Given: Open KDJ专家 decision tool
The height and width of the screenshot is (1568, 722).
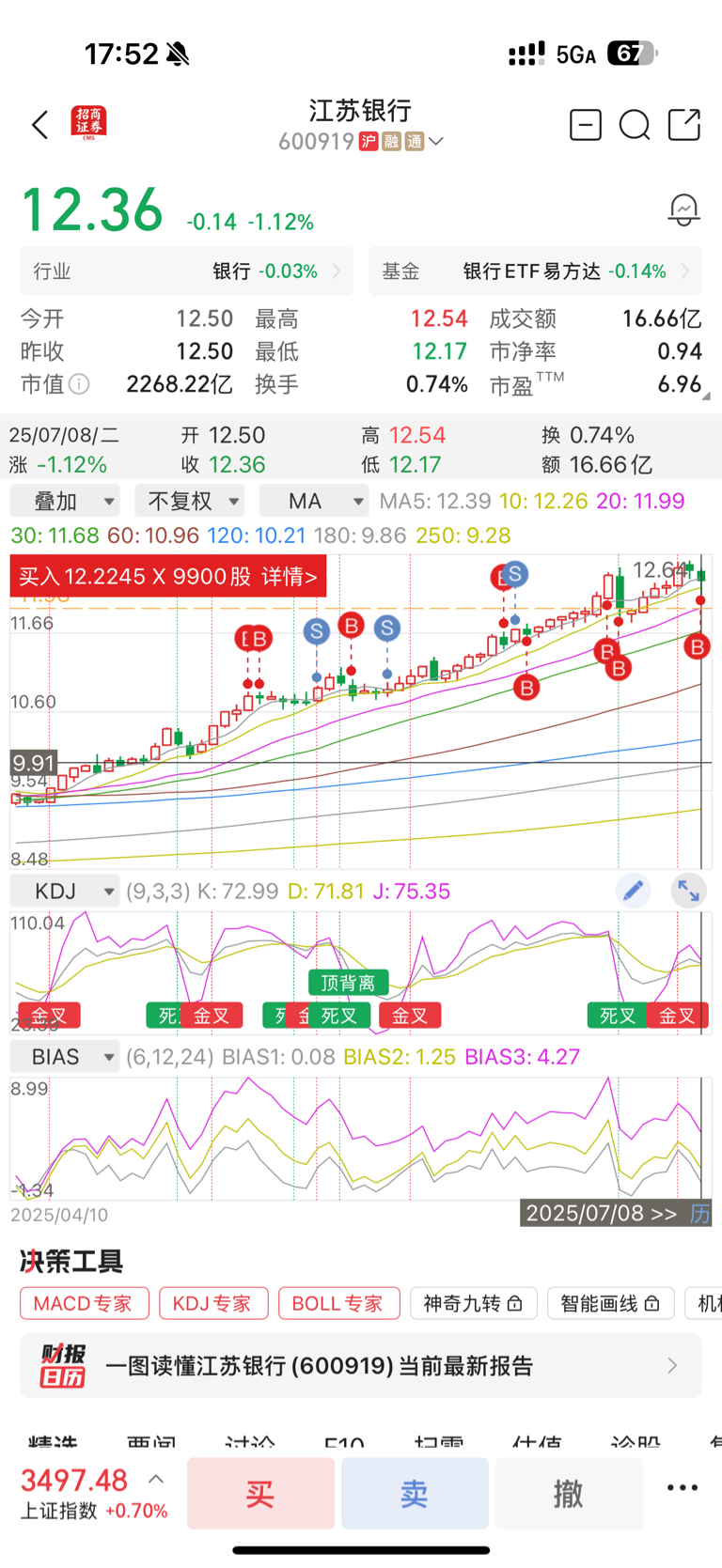Looking at the screenshot, I should pyautogui.click(x=213, y=1303).
